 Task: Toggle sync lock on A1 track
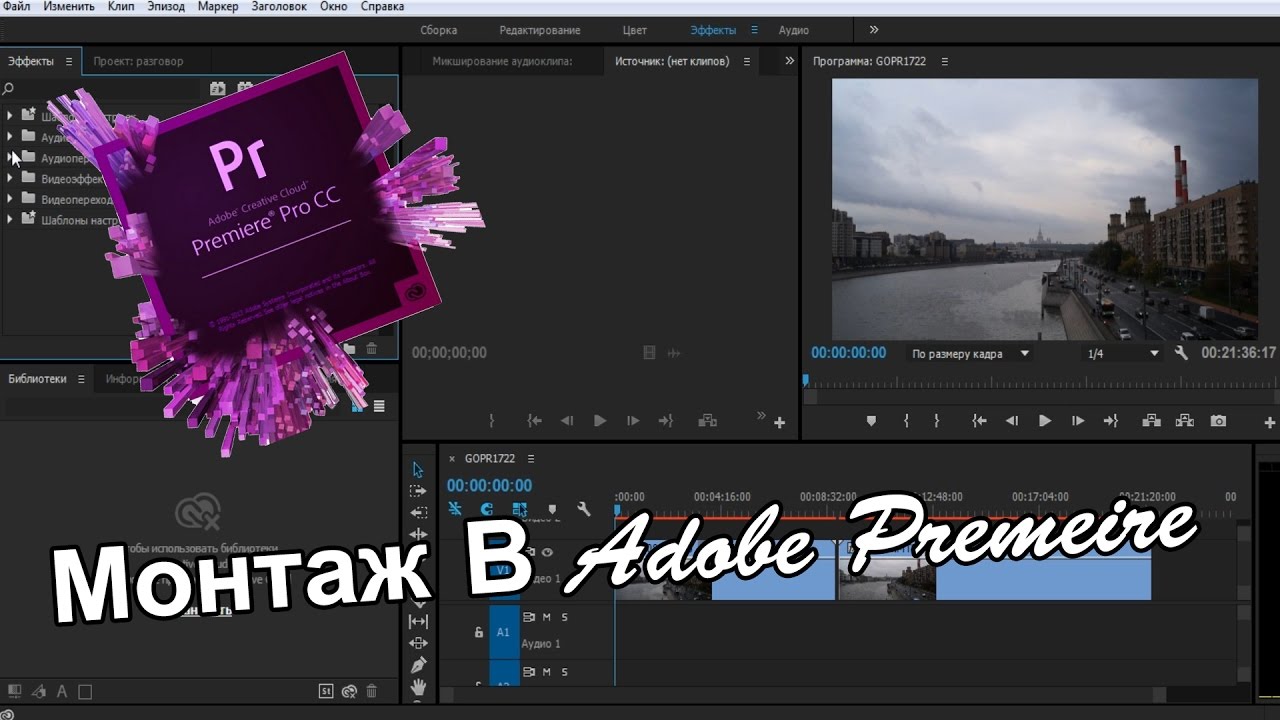coord(528,617)
